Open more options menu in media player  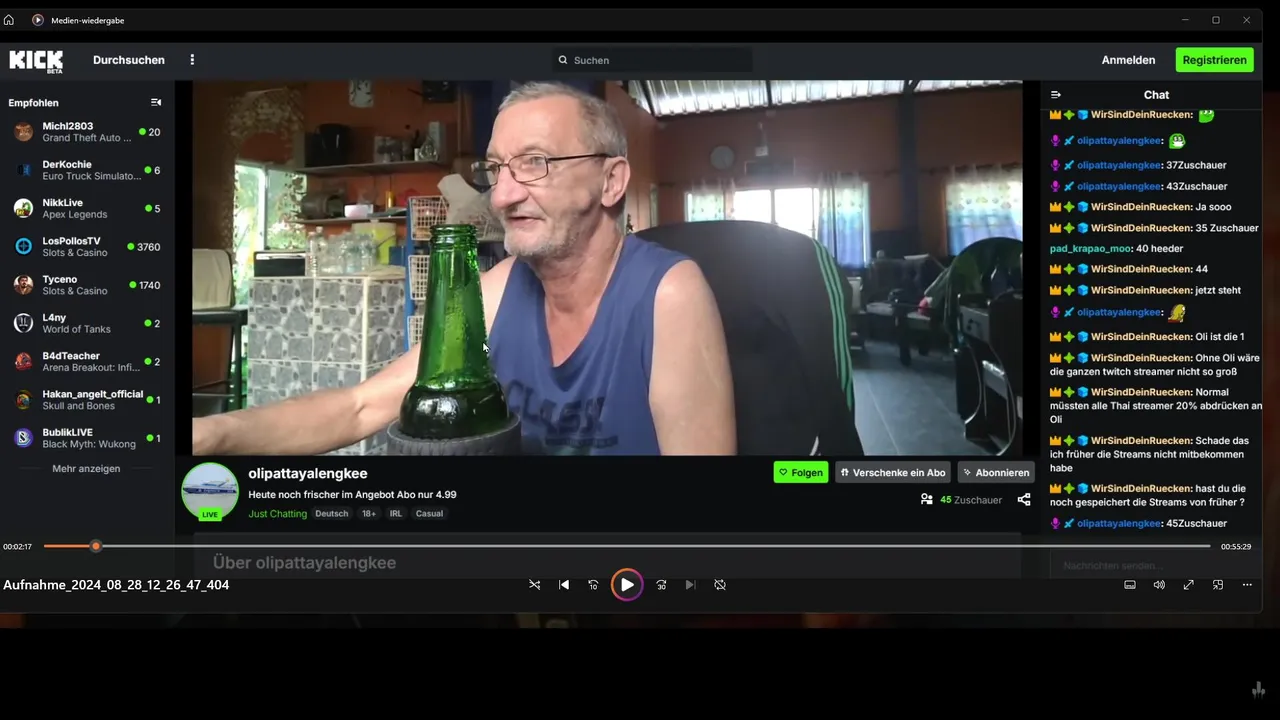point(1247,585)
